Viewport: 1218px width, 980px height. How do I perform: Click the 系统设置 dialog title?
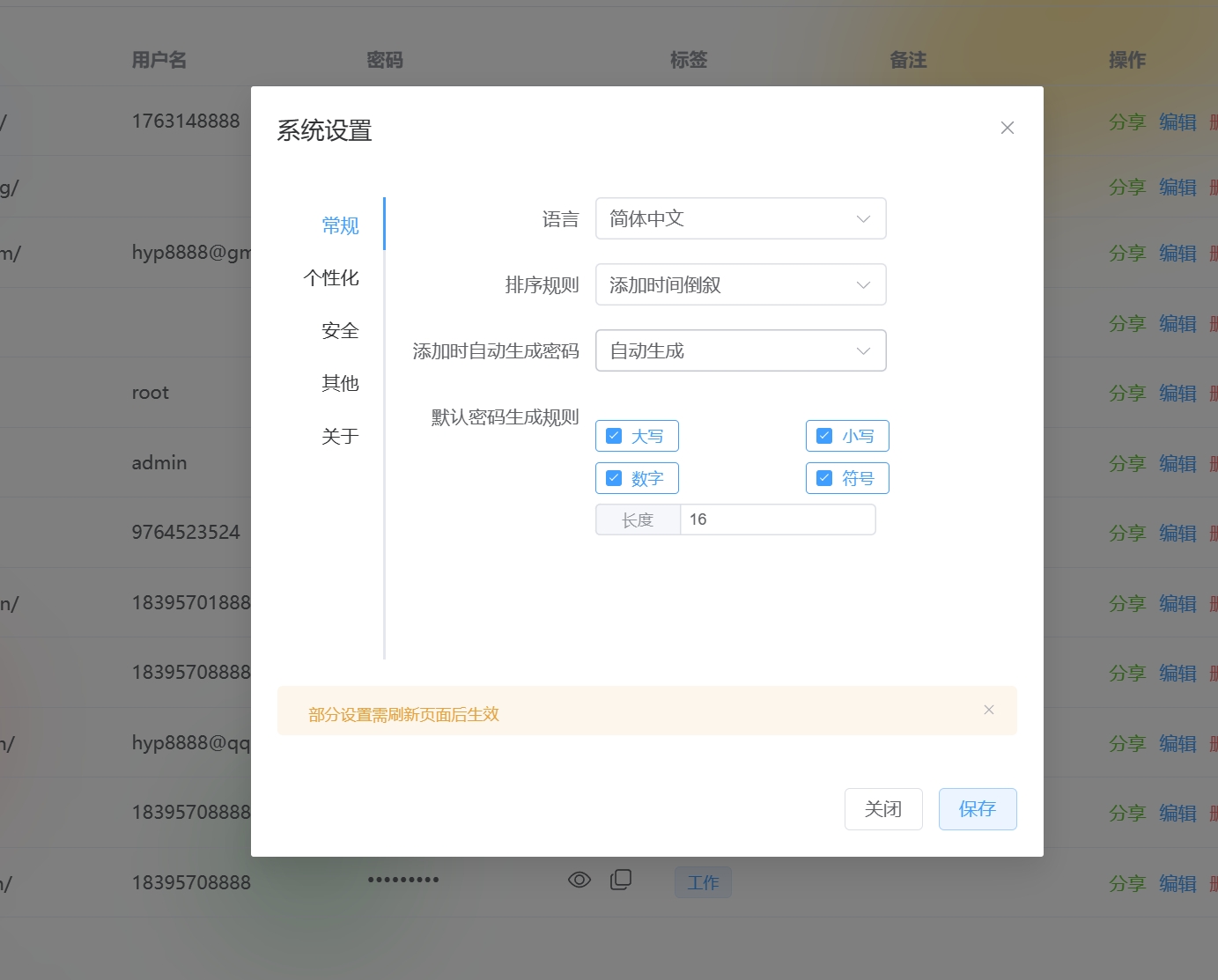pyautogui.click(x=324, y=130)
